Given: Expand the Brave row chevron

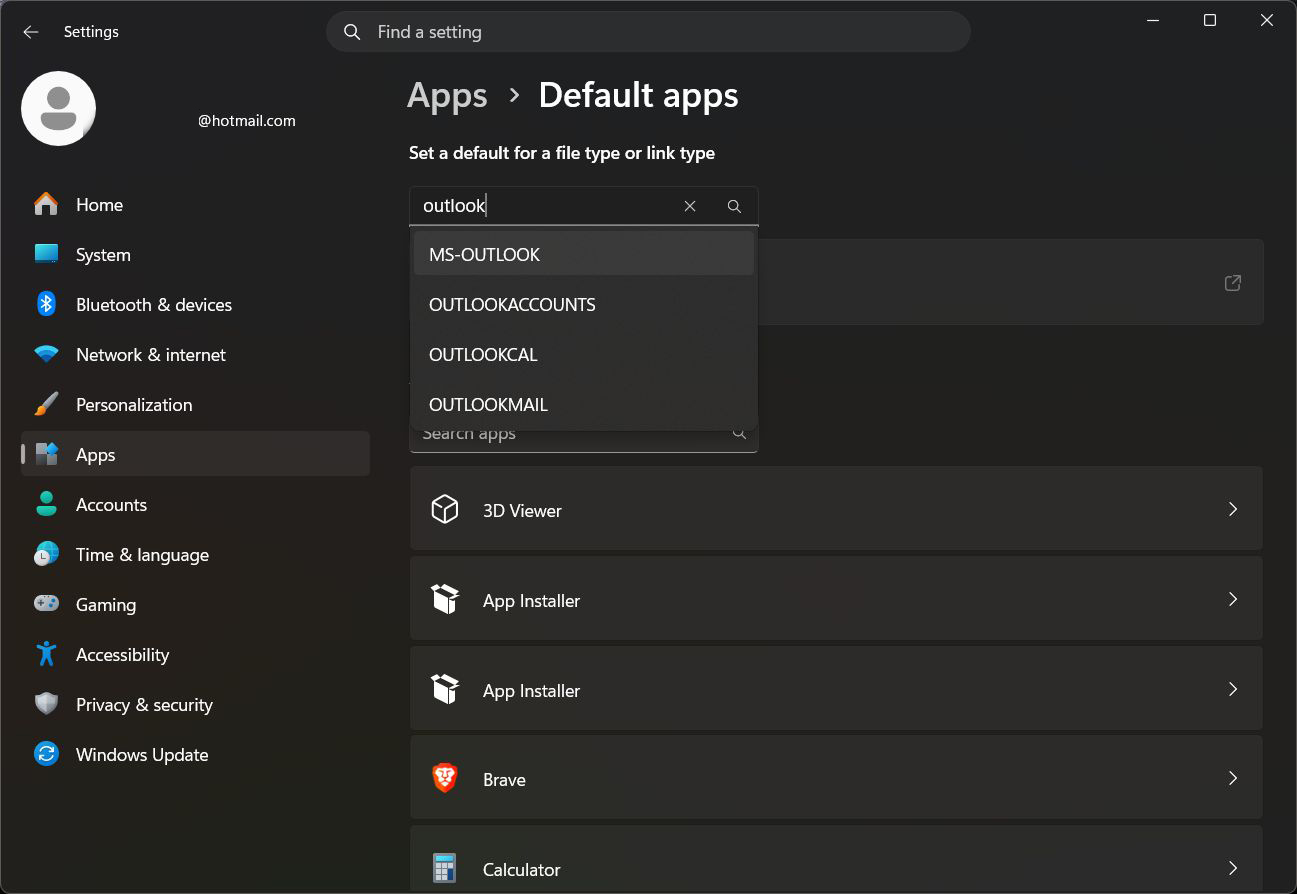Looking at the screenshot, I should pos(1233,778).
